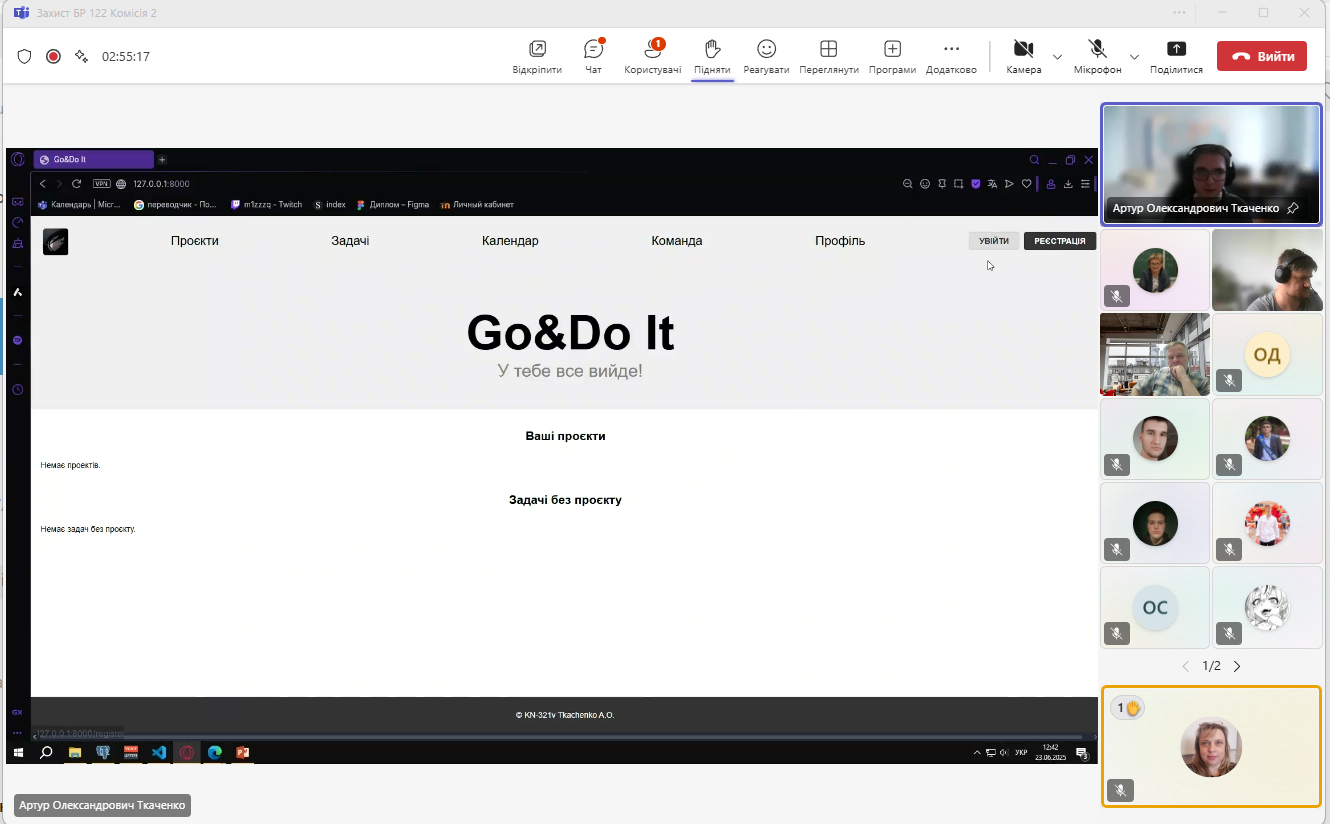The height and width of the screenshot is (824, 1330).
Task: Go to previous page of participant tiles
Action: click(x=1186, y=666)
